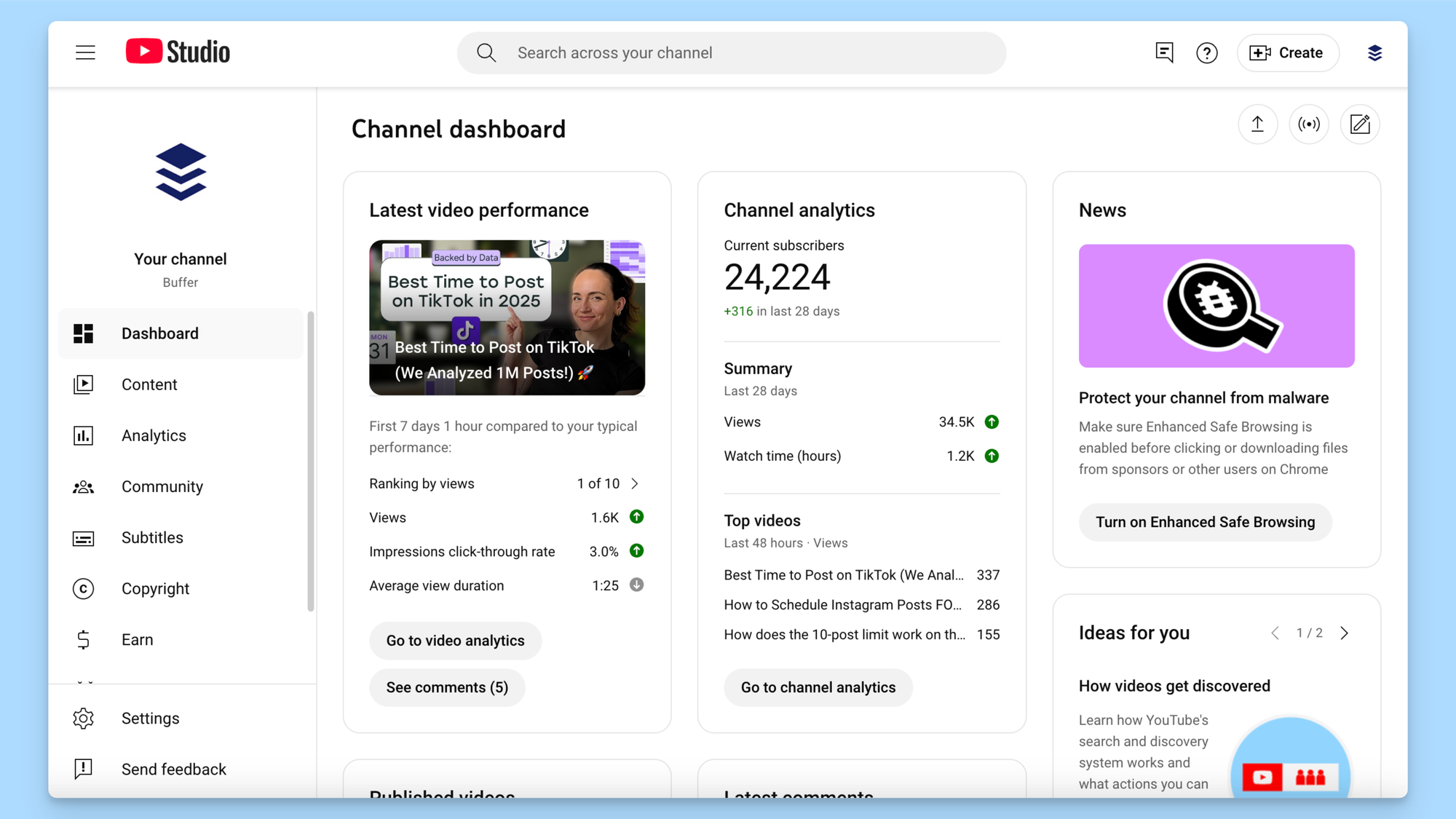The width and height of the screenshot is (1456, 819).
Task: Click the Copyright sidebar icon
Action: tap(83, 588)
